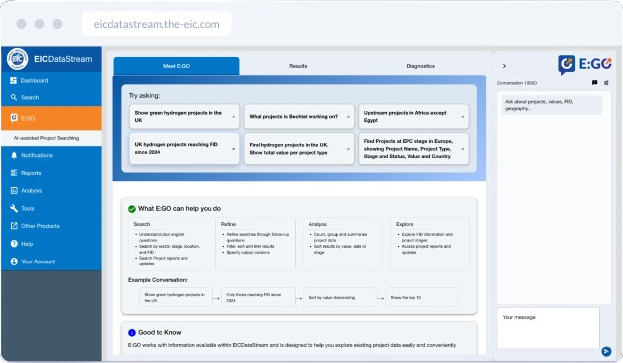Start a new conversation with edit icon
623x363 pixels.
pyautogui.click(x=606, y=83)
